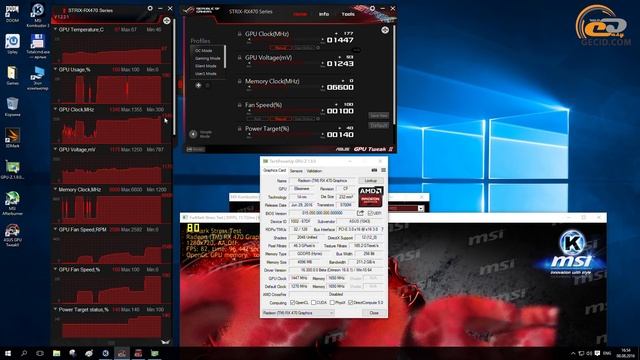Open MSI Kombustor desktop shortcut
Viewport: 640px width, 360px height.
click(x=38, y=15)
